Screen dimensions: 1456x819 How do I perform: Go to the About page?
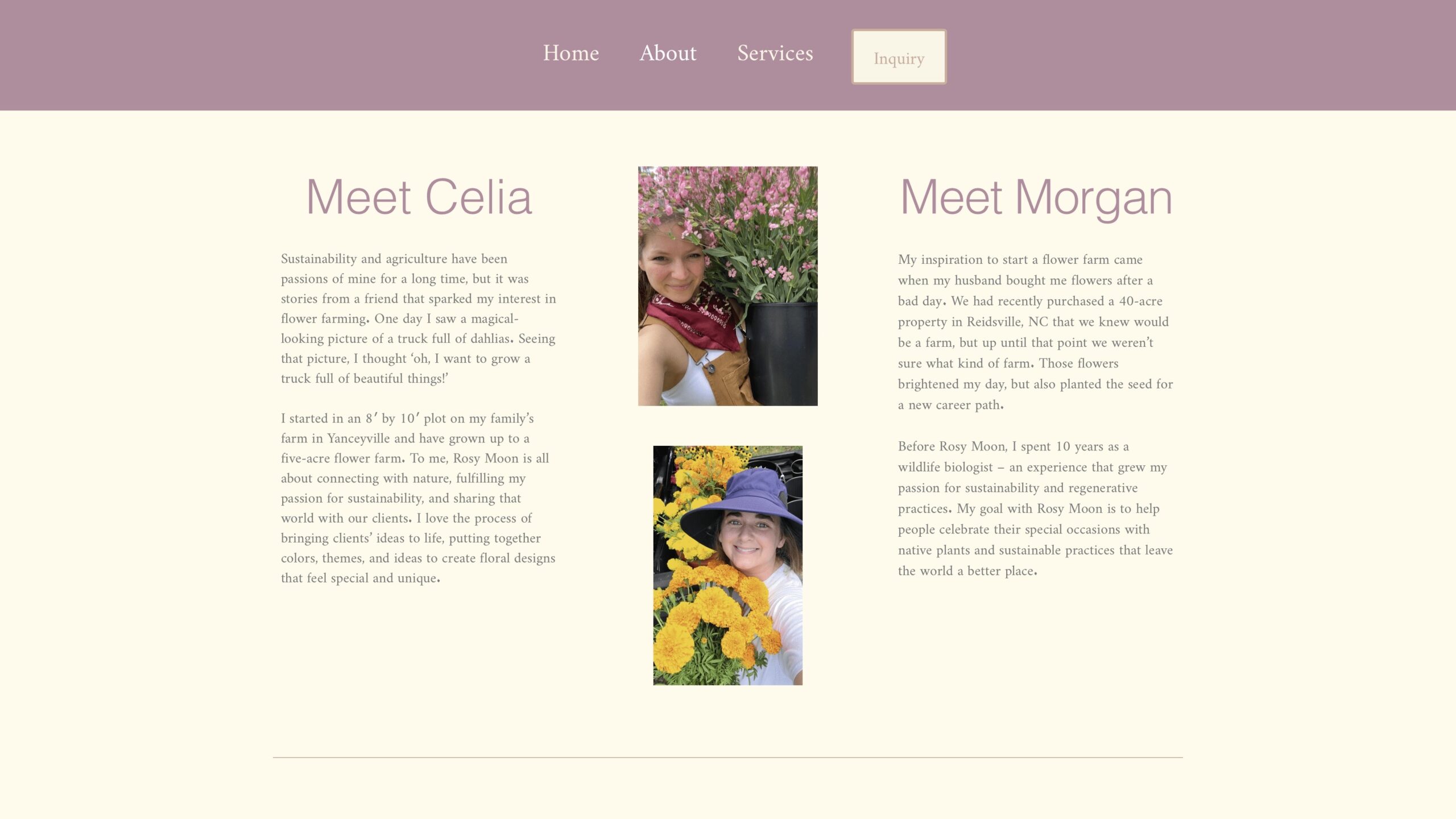668,53
